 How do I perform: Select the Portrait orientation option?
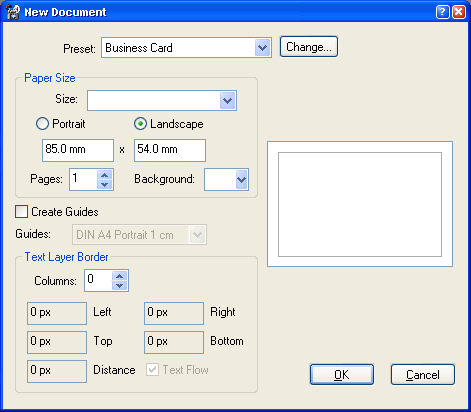42,124
